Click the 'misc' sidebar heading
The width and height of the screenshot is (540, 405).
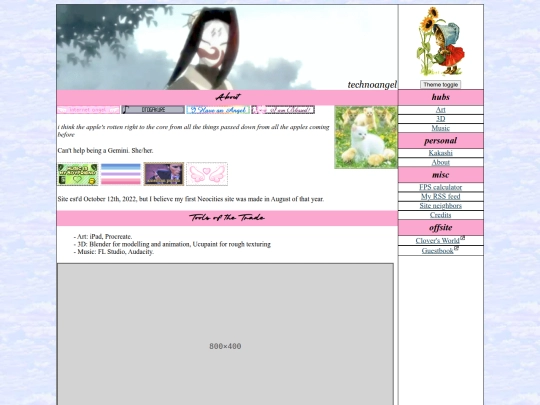click(440, 175)
